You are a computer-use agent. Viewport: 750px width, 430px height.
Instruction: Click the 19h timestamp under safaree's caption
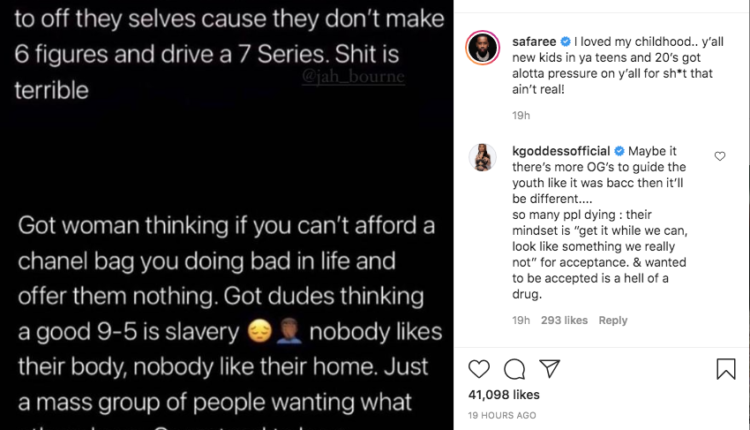point(521,115)
